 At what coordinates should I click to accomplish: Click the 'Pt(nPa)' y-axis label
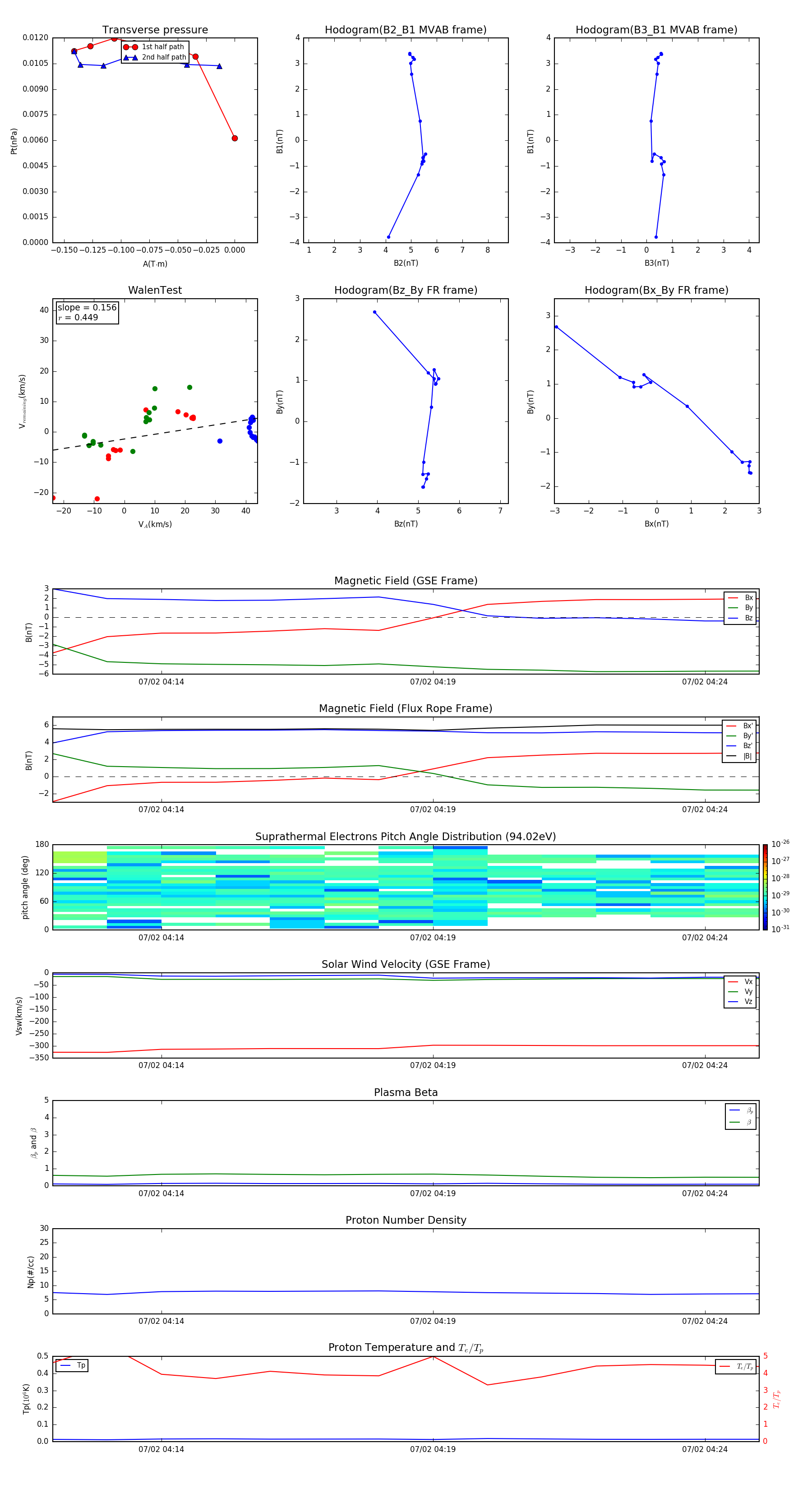[x=14, y=141]
